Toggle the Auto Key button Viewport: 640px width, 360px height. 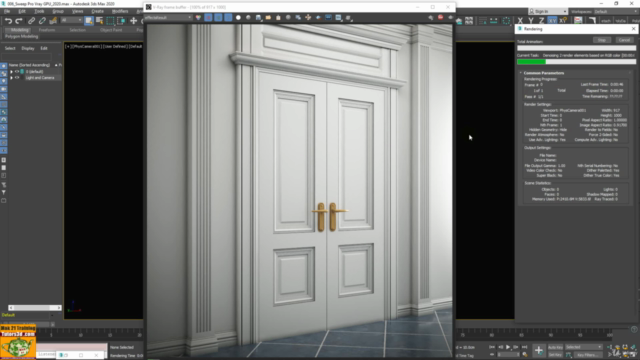click(x=555, y=347)
